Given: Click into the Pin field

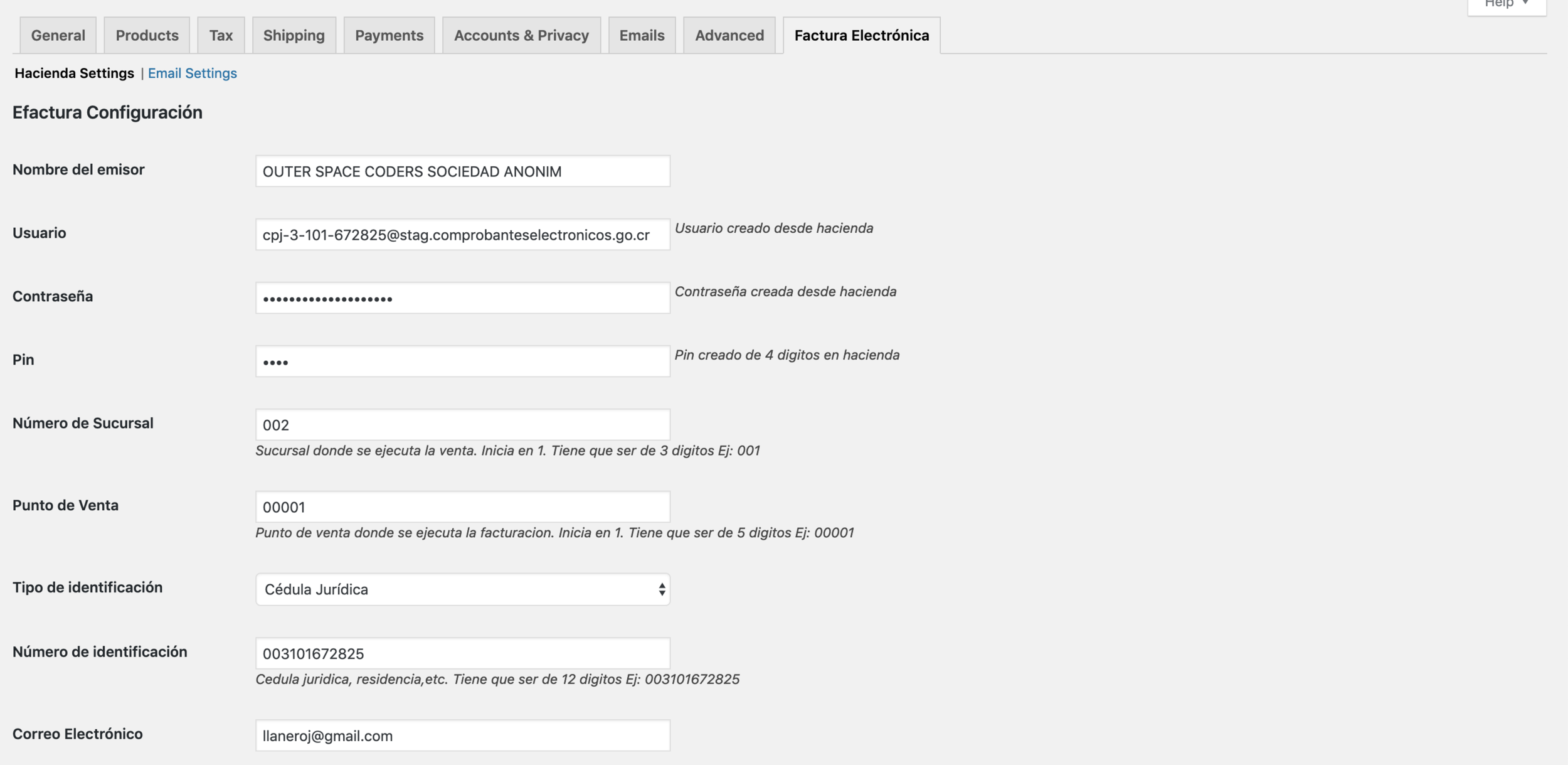Looking at the screenshot, I should pos(462,361).
